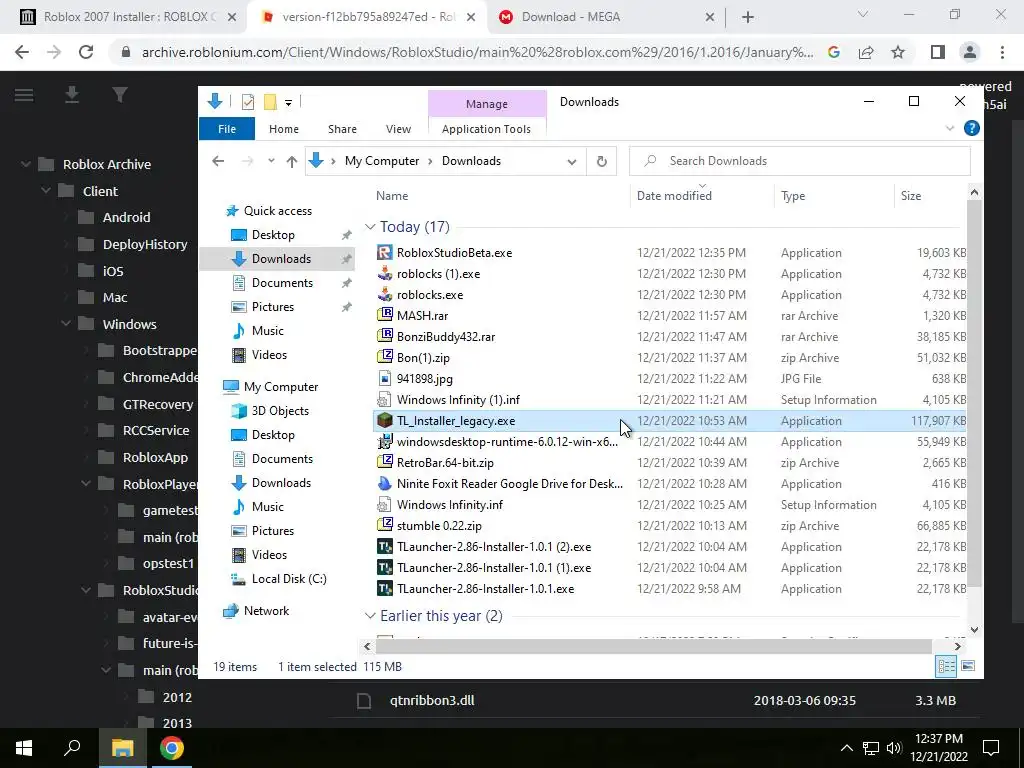This screenshot has height=768, width=1024.
Task: Collapse the Today (17) group
Action: coord(370,227)
